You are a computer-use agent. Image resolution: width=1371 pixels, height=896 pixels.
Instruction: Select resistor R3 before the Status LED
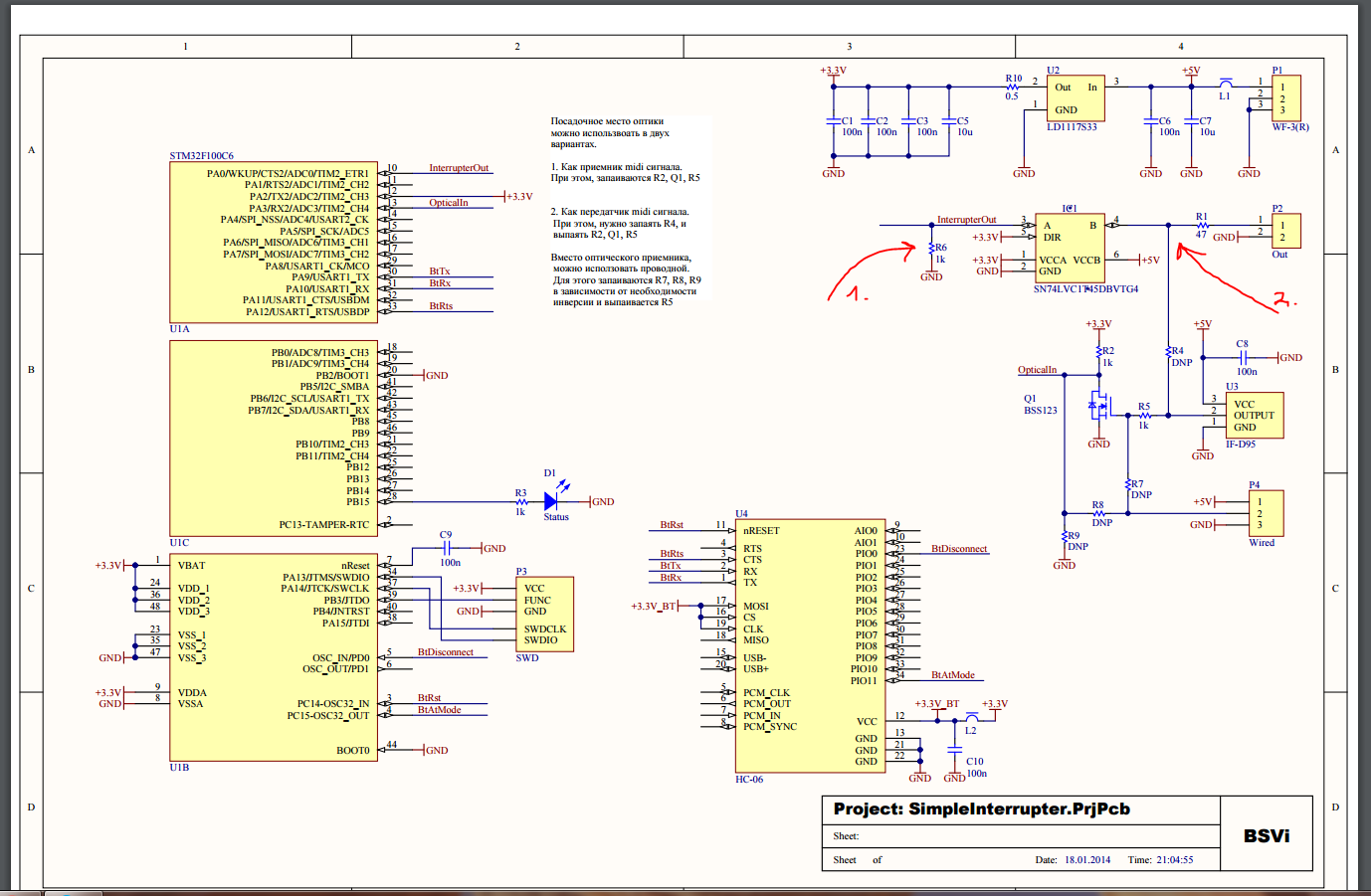click(520, 502)
